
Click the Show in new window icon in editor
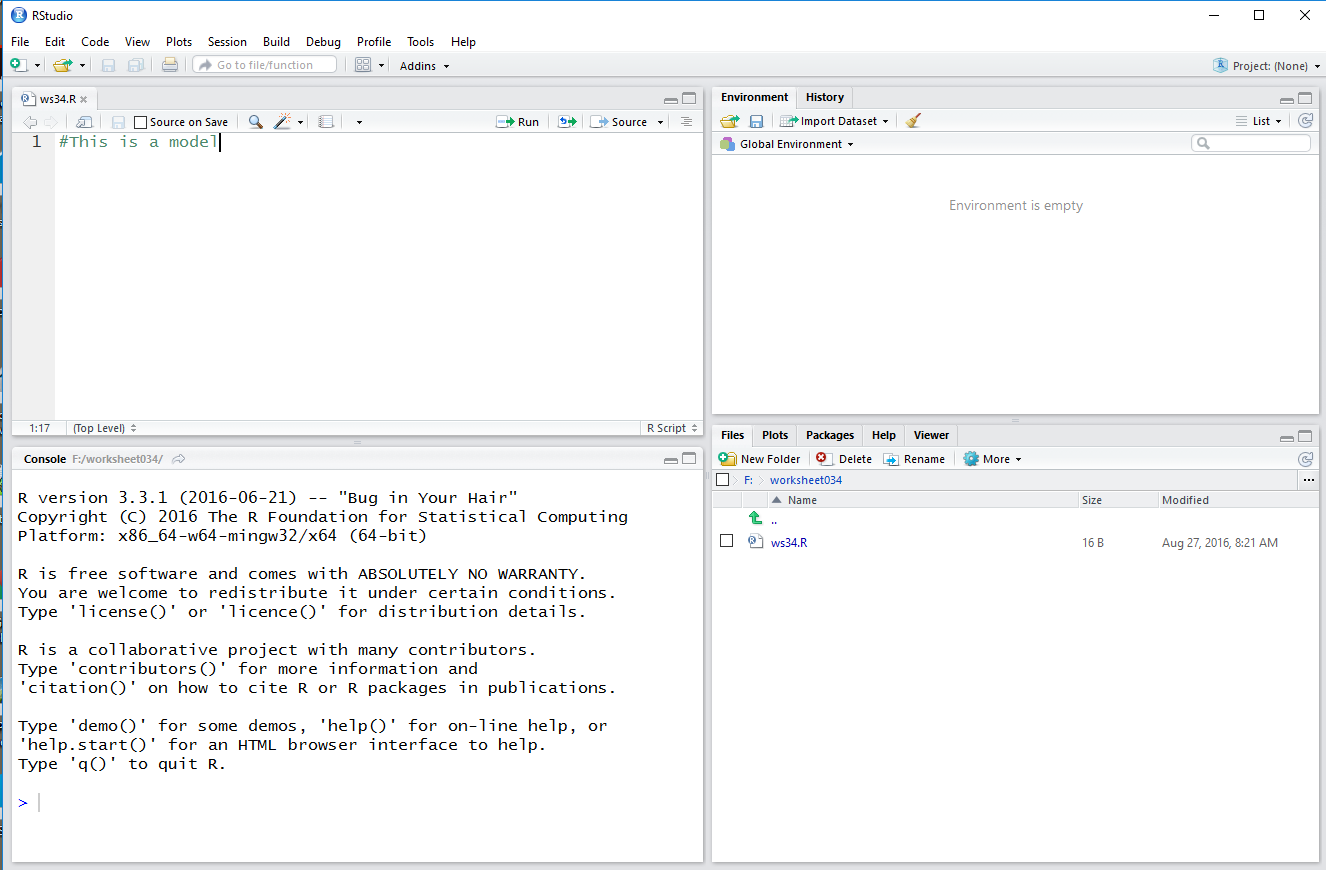click(x=85, y=122)
